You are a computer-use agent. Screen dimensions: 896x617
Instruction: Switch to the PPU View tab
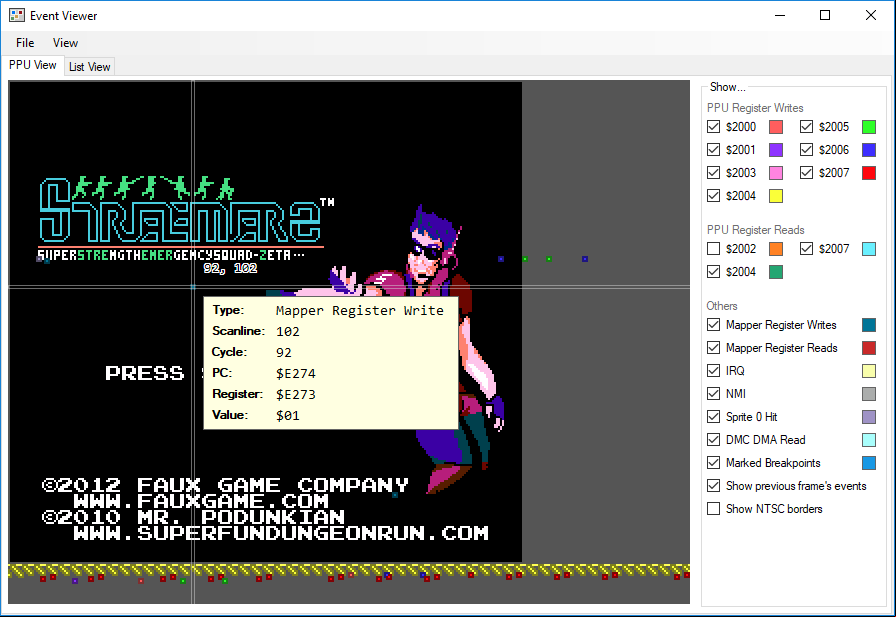[x=33, y=65]
